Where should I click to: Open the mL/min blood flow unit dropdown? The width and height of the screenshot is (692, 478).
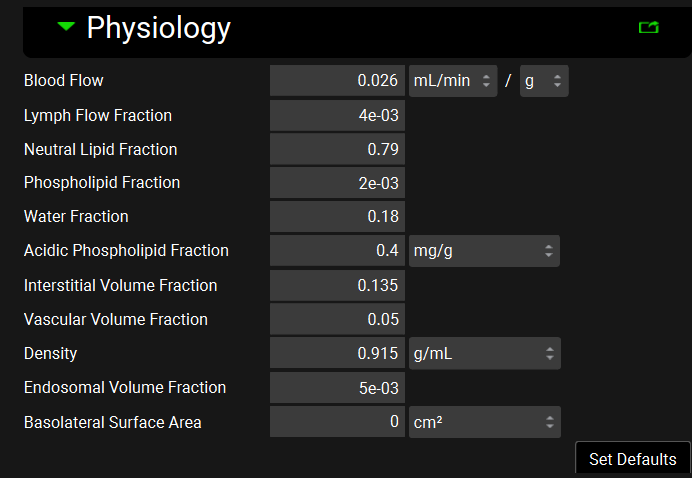coord(453,81)
